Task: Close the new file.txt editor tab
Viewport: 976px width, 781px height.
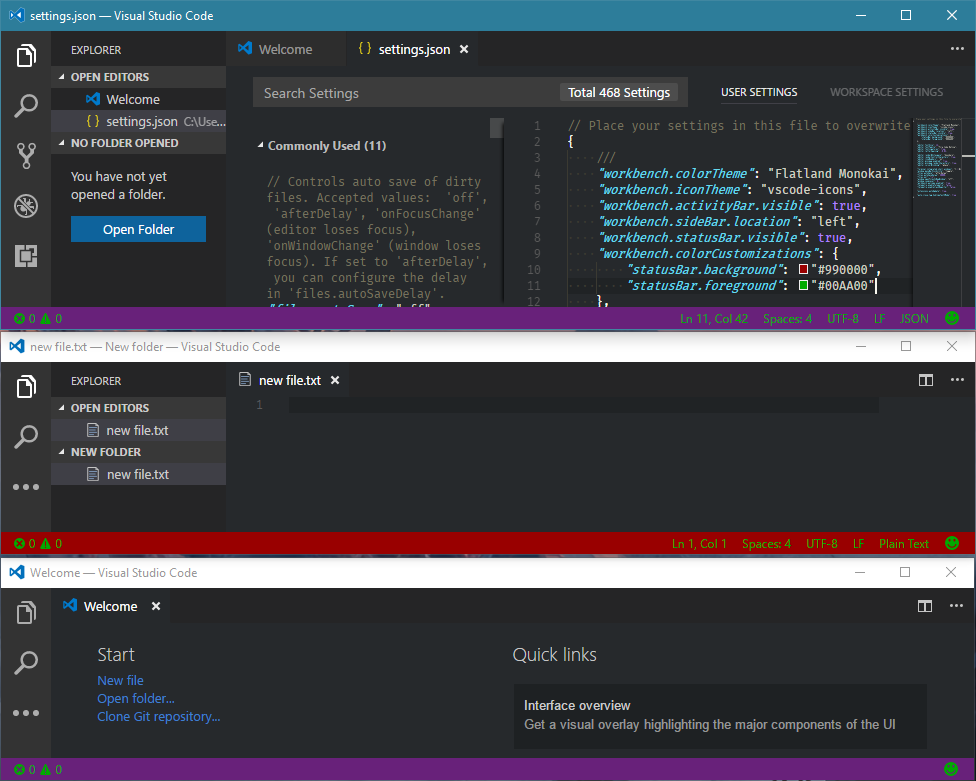Action: (x=335, y=380)
